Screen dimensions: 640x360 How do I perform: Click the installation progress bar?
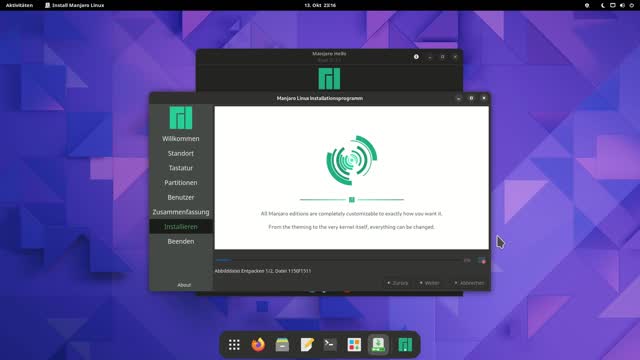pos(338,260)
